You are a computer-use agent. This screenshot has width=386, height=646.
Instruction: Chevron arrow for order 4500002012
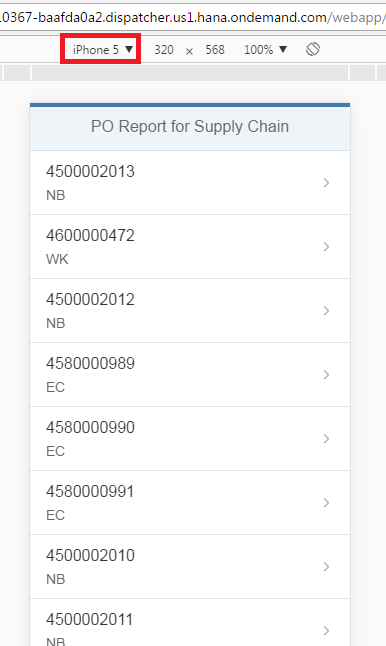click(326, 311)
